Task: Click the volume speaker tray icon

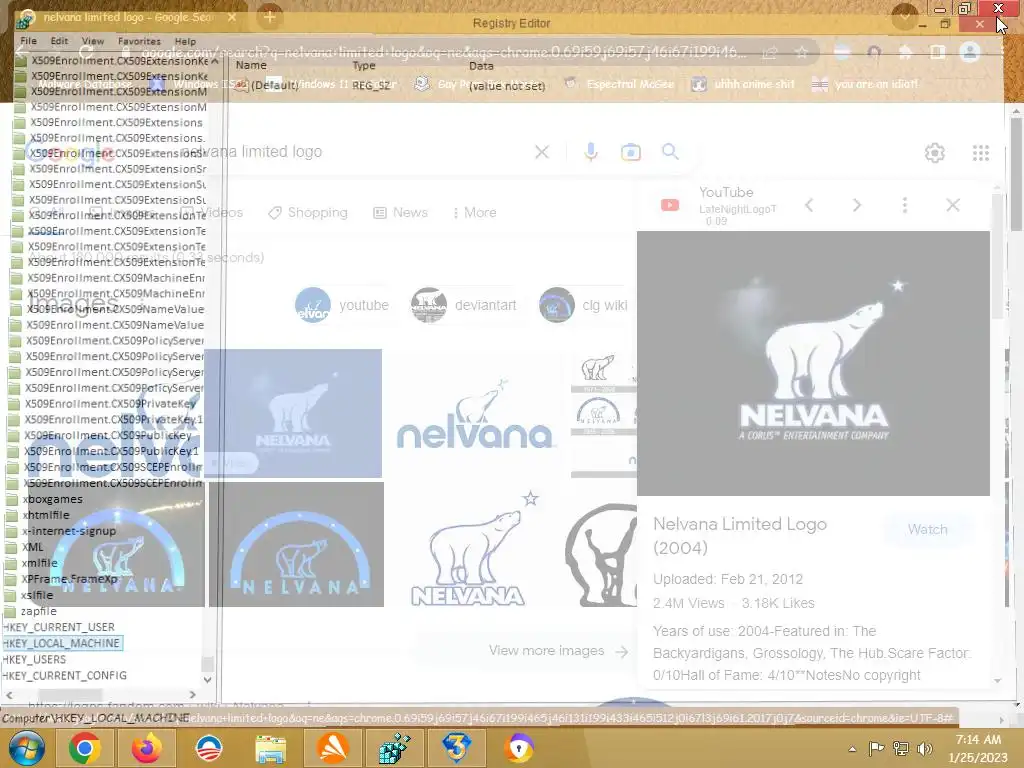Action: coord(925,748)
